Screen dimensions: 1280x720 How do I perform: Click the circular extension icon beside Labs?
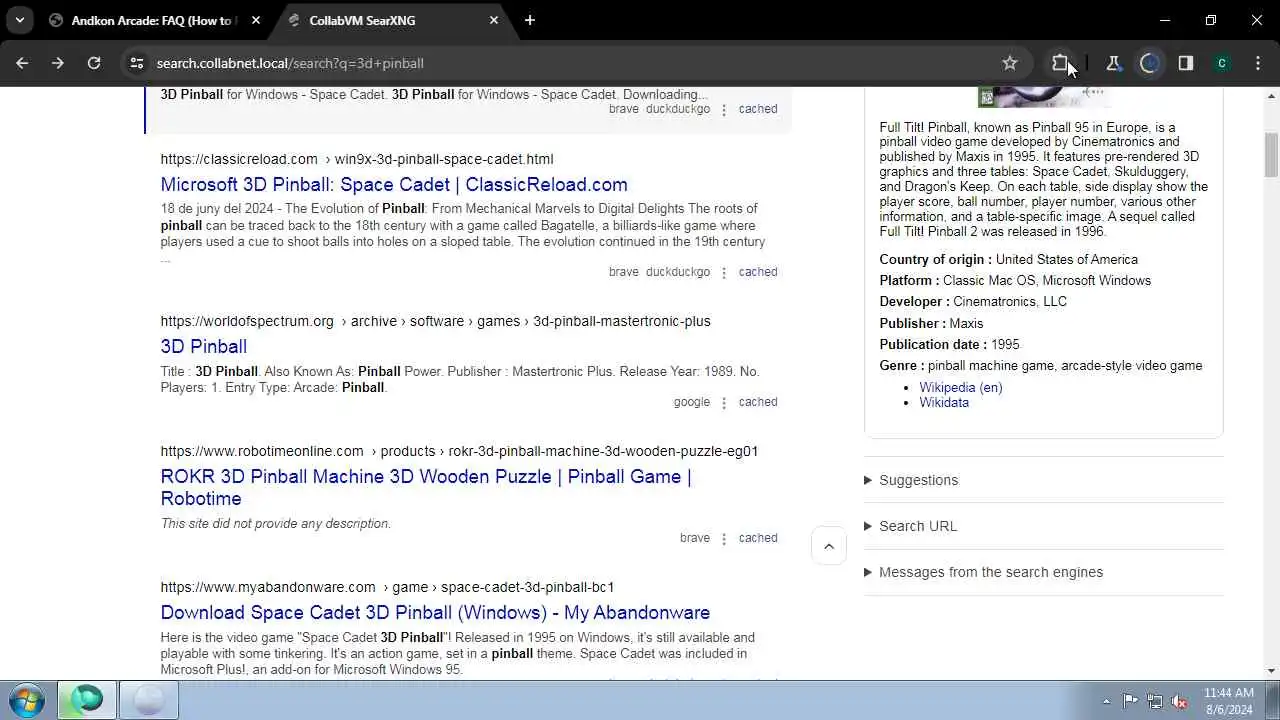click(x=1149, y=63)
